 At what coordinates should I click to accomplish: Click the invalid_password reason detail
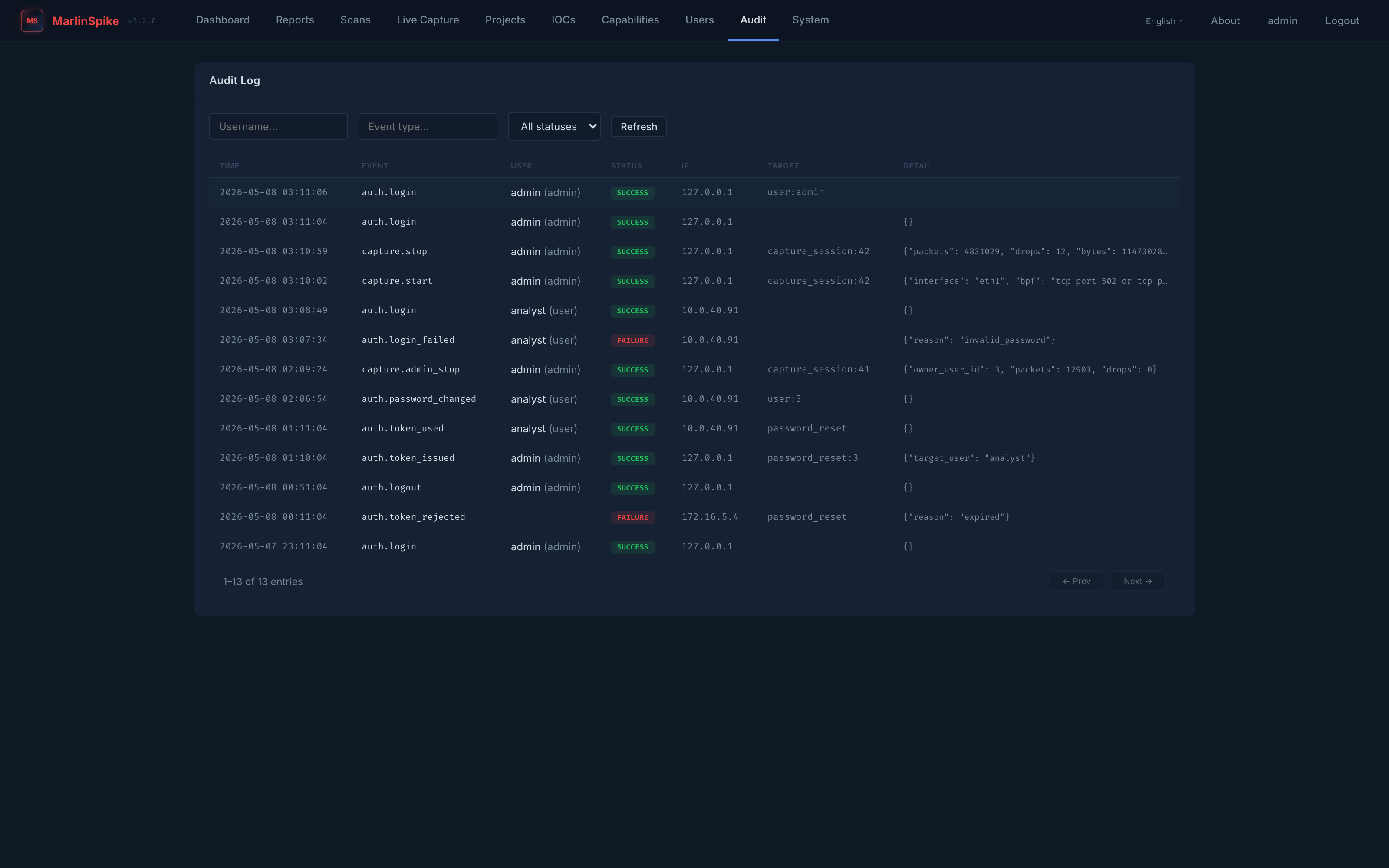979,340
